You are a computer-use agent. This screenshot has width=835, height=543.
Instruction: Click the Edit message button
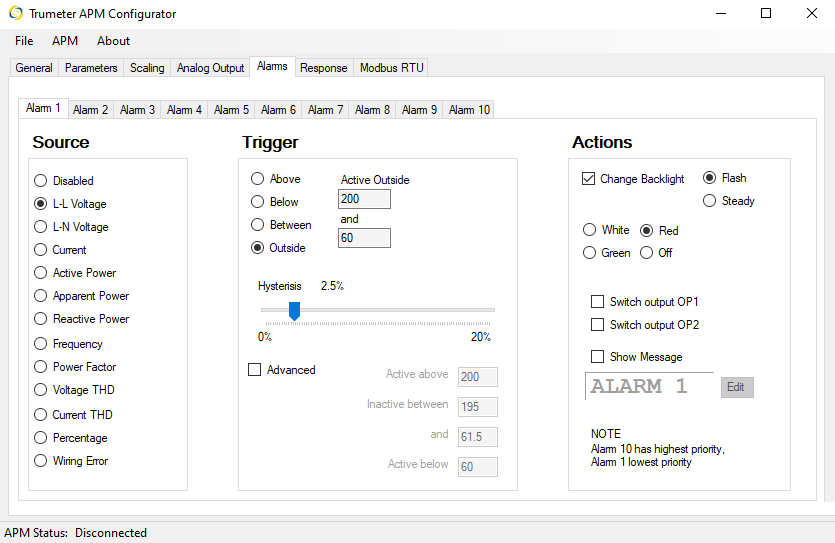737,387
